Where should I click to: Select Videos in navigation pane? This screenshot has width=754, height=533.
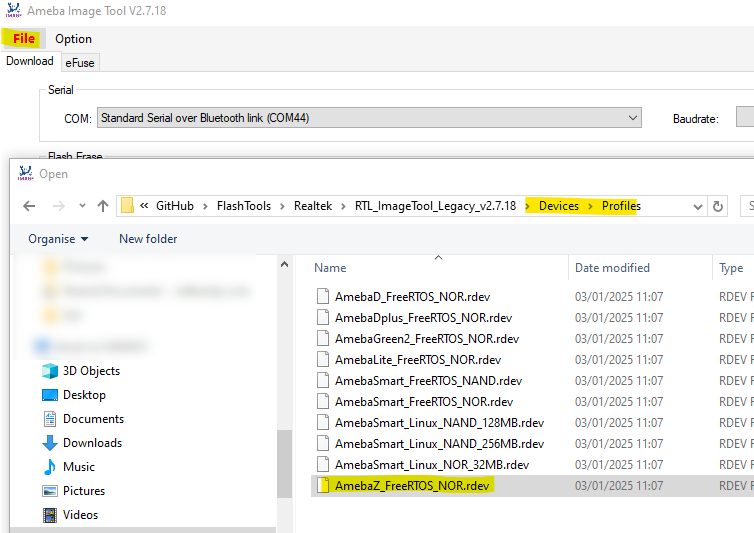pyautogui.click(x=80, y=515)
